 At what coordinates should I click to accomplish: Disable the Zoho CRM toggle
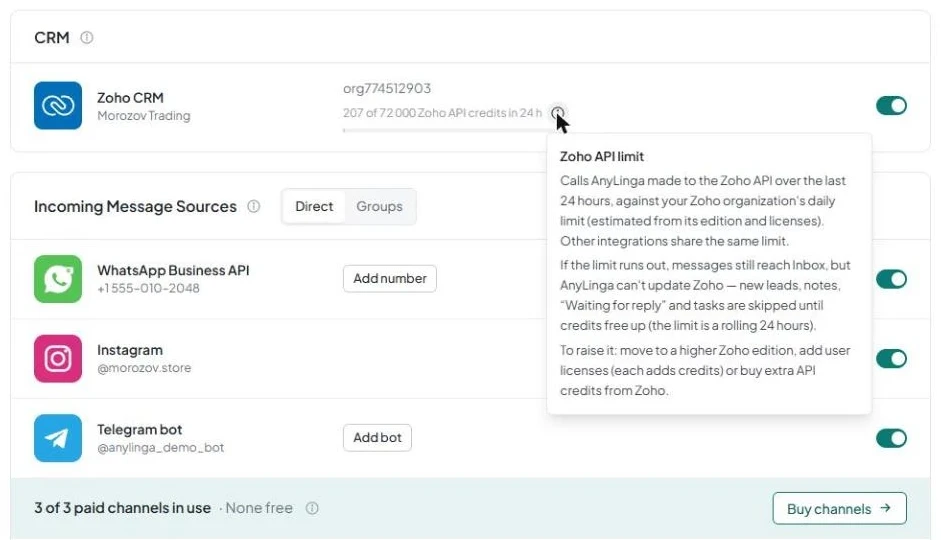[x=891, y=106]
